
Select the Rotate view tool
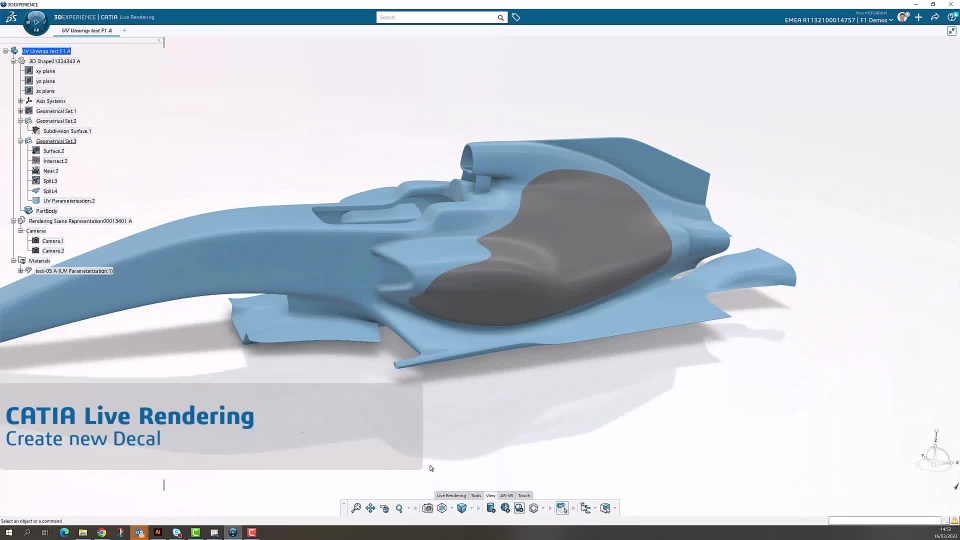(384, 508)
